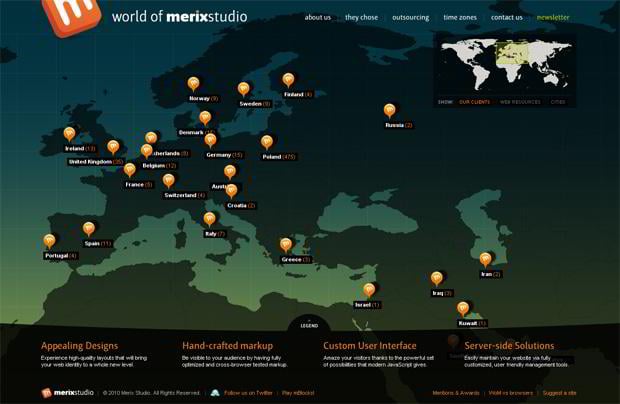Viewport: 620px width, 404px height.
Task: Open 'Suggest a site' footer link
Action: [x=559, y=393]
